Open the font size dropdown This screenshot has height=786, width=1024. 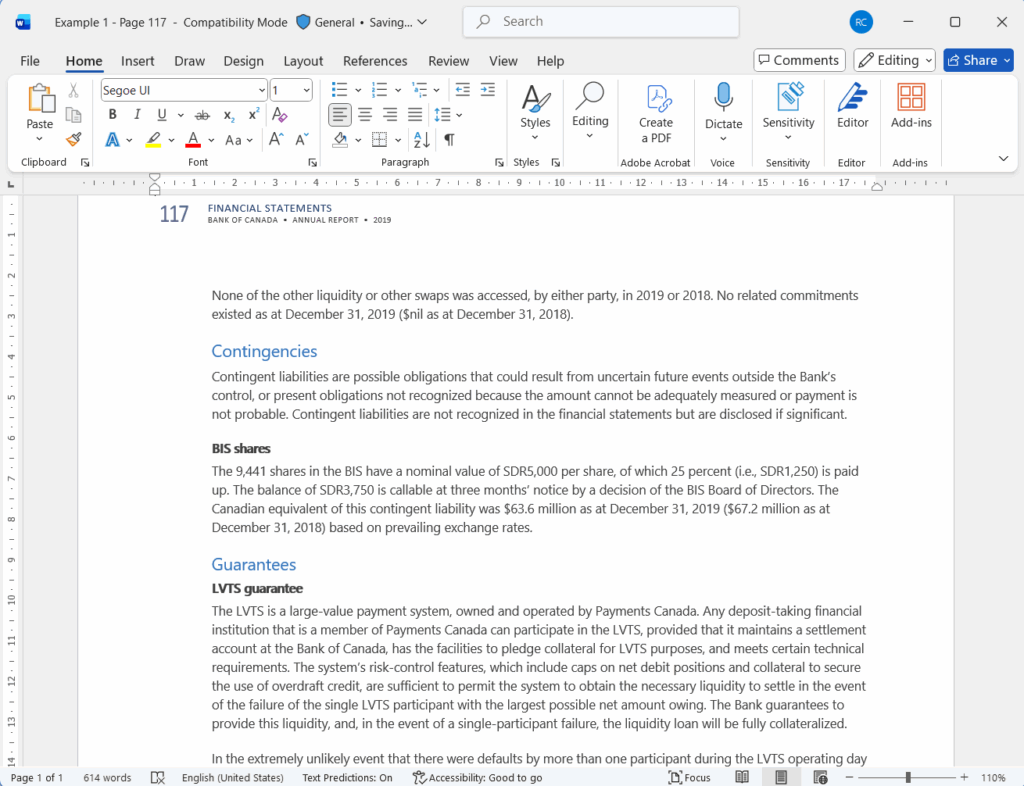[x=303, y=90]
